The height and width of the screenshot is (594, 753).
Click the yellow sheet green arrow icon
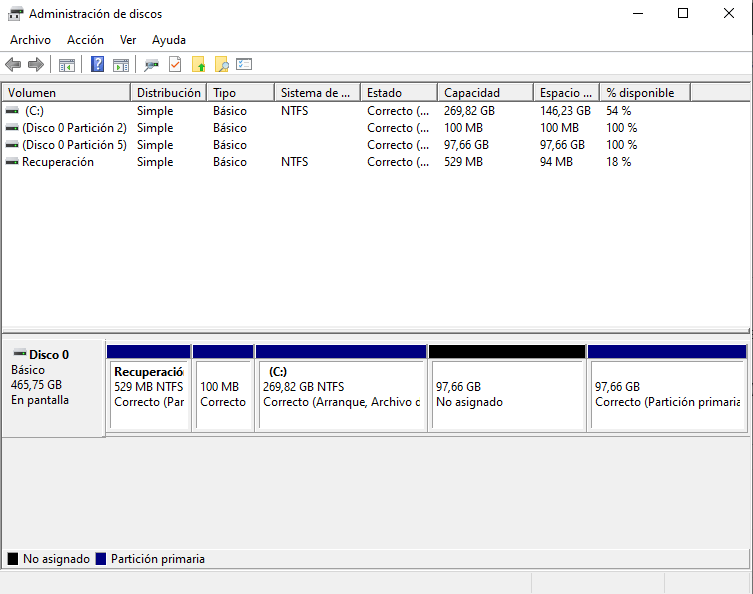click(199, 65)
